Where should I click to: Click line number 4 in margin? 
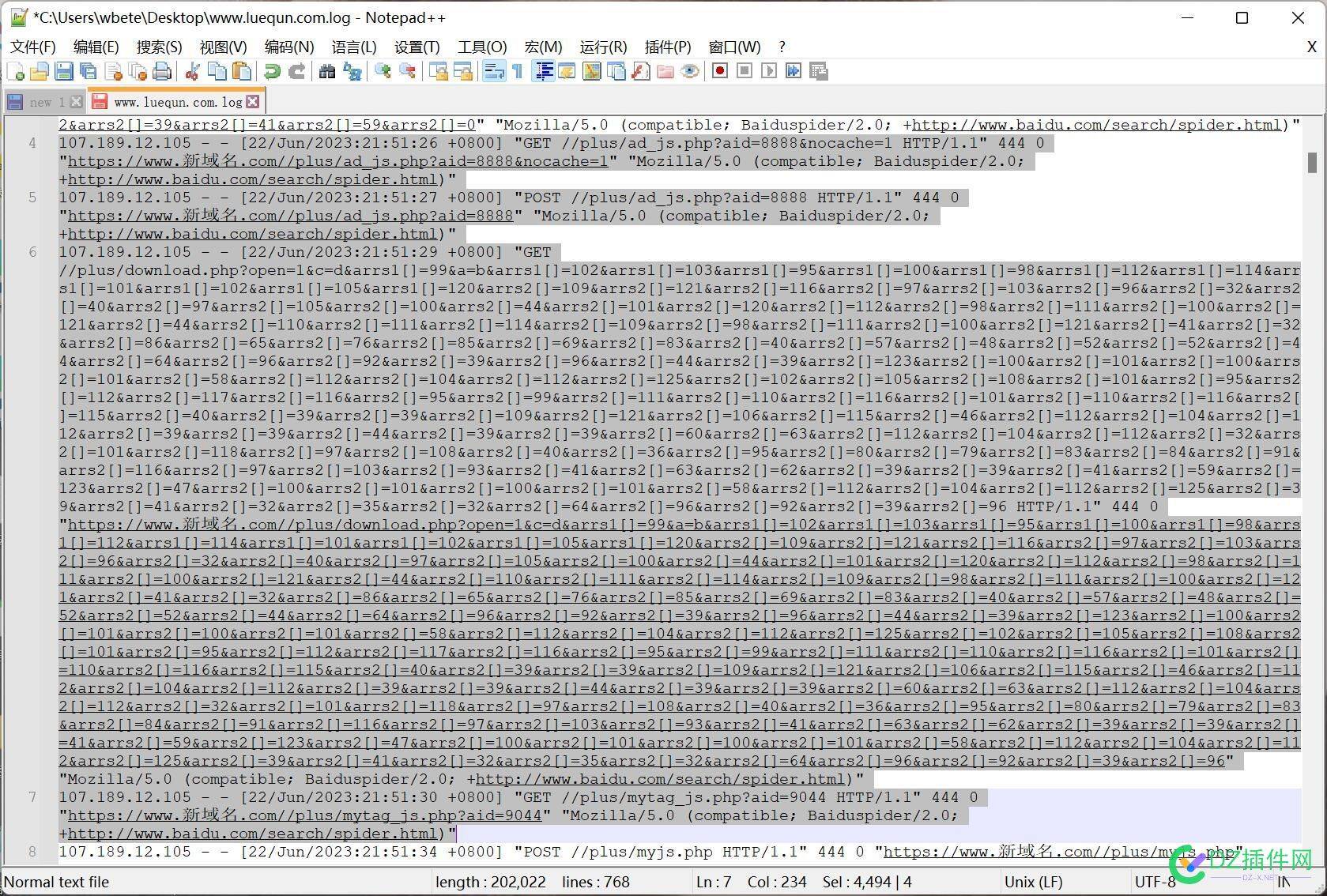[32, 143]
